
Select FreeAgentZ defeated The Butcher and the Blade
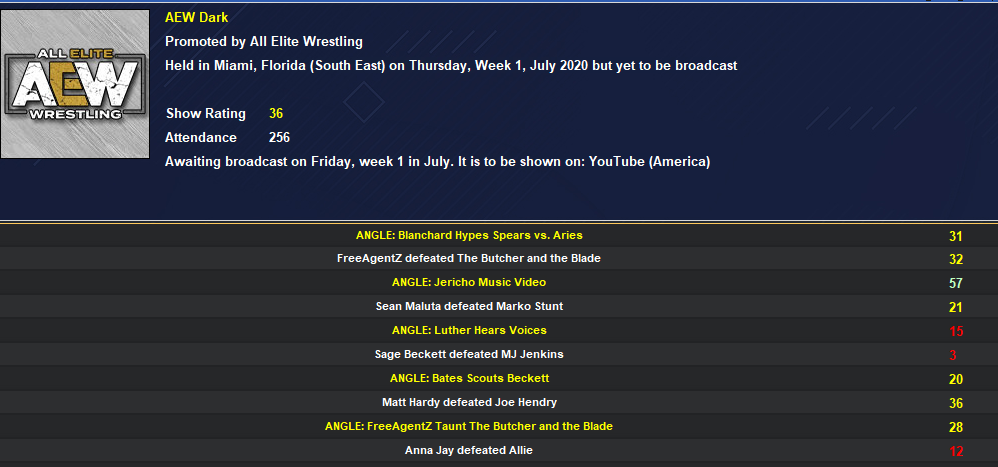coord(469,259)
